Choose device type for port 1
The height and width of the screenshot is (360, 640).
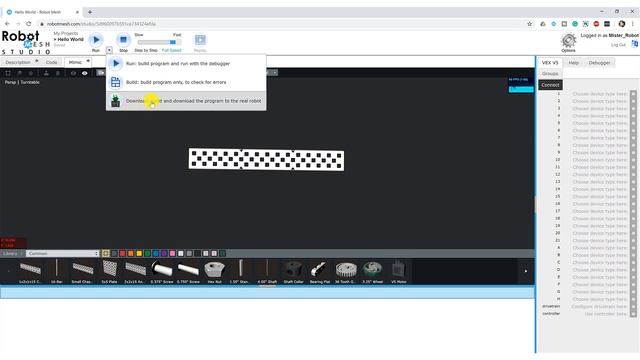(x=599, y=94)
